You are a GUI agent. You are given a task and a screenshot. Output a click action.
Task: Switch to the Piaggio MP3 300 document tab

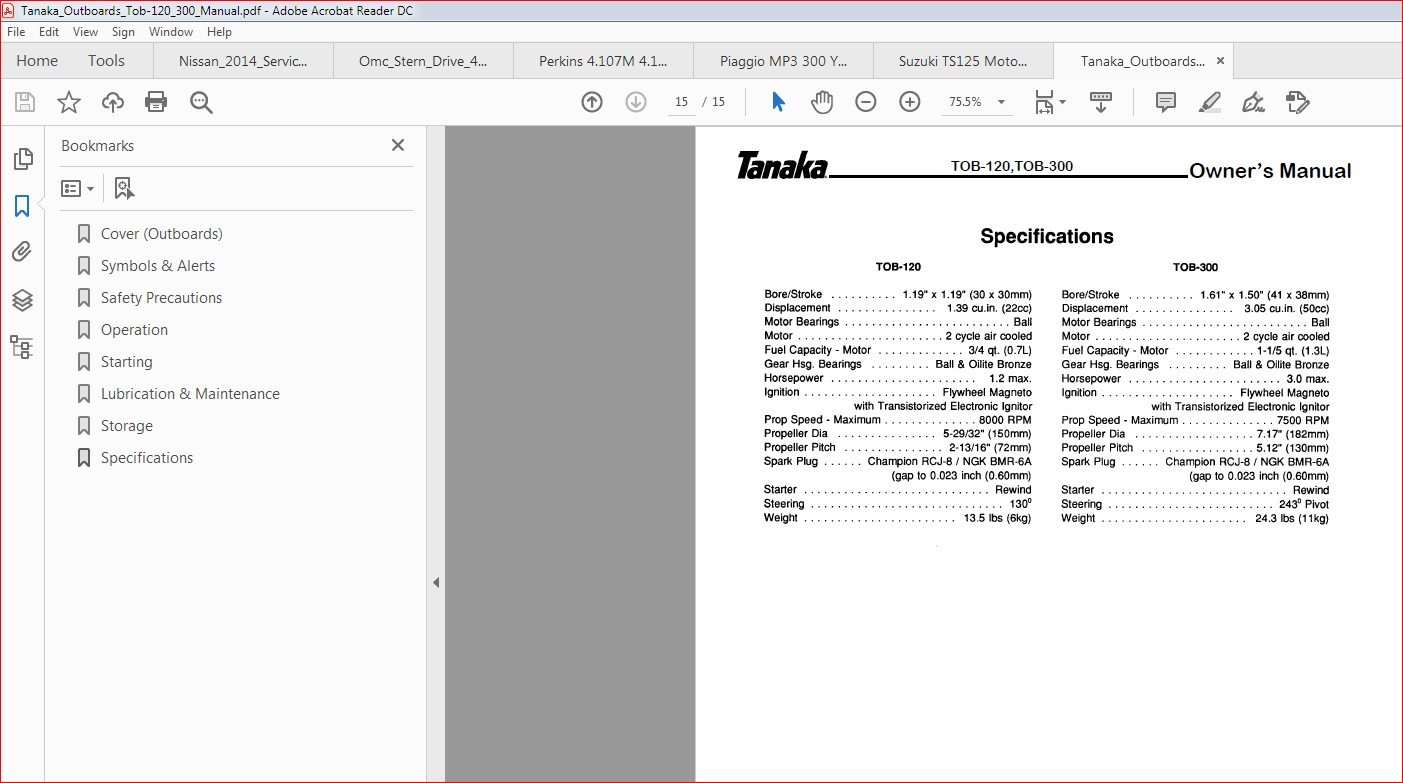783,61
